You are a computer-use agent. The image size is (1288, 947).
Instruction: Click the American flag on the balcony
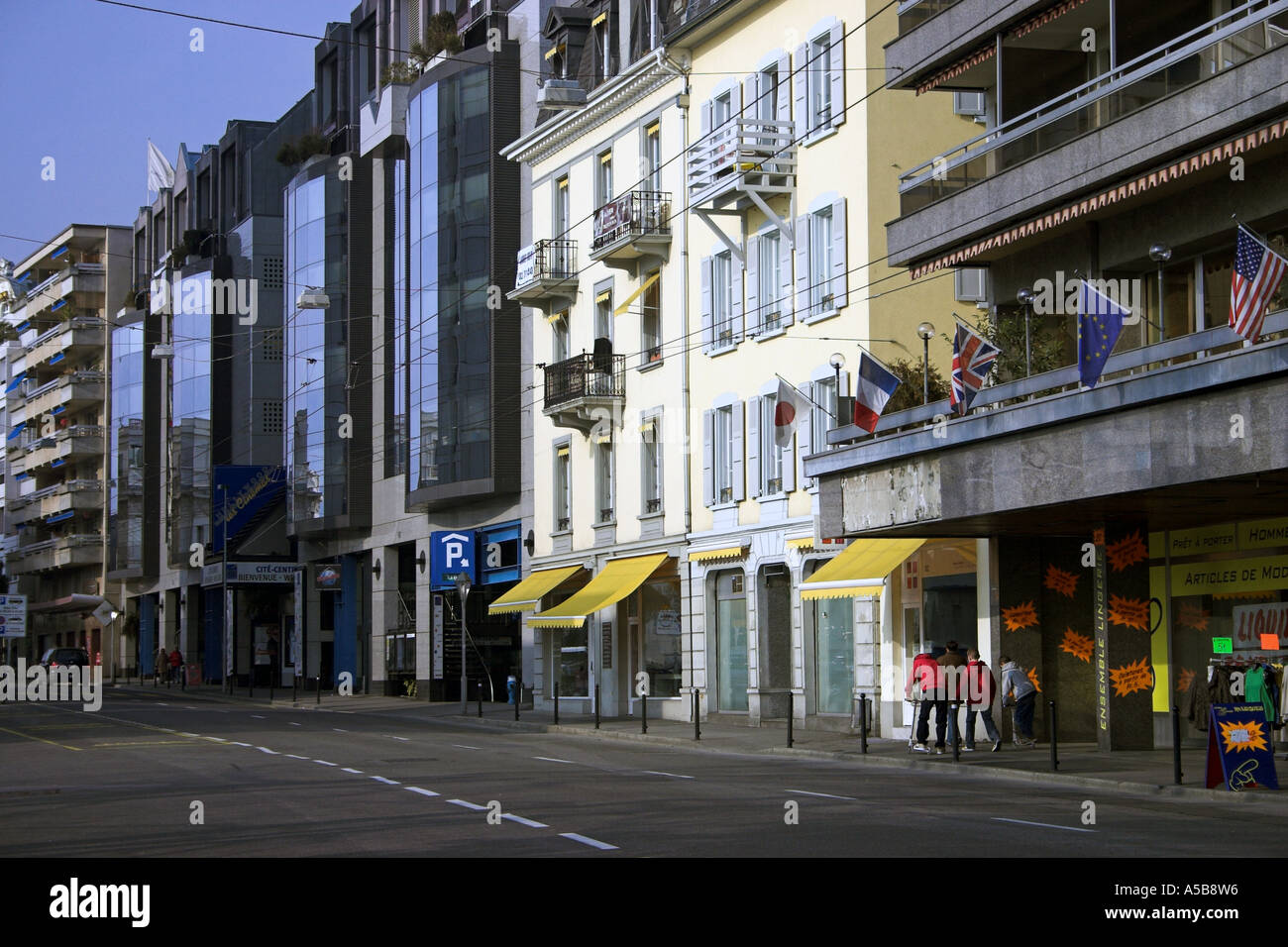[1256, 281]
